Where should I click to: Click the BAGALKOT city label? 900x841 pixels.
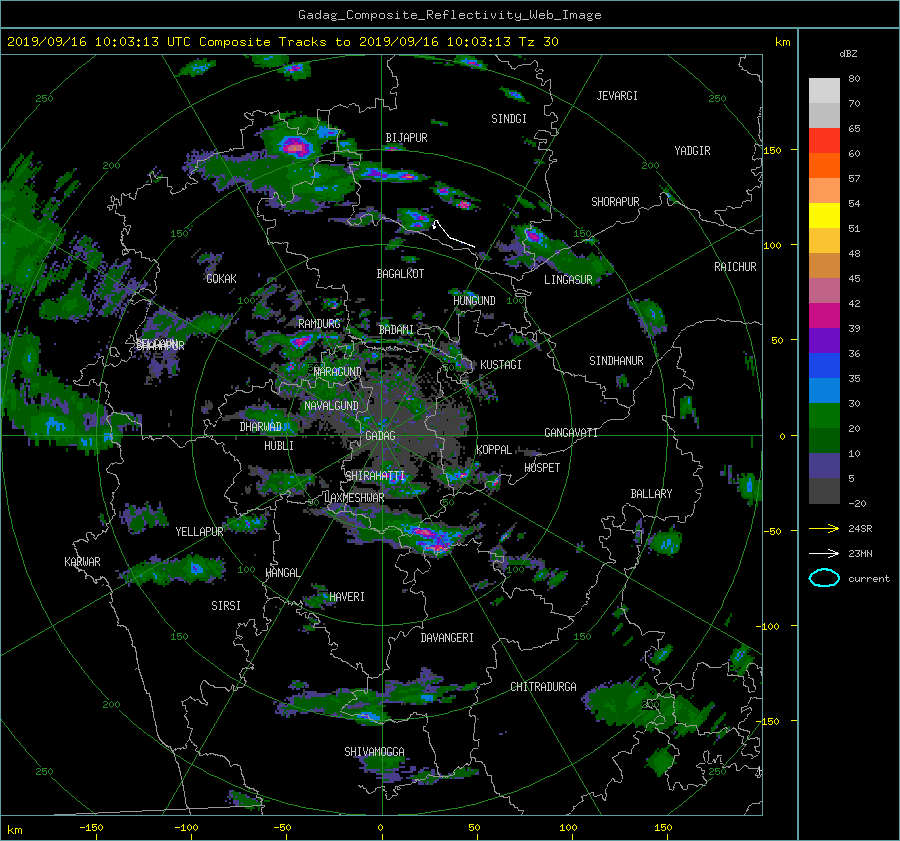[x=400, y=274]
